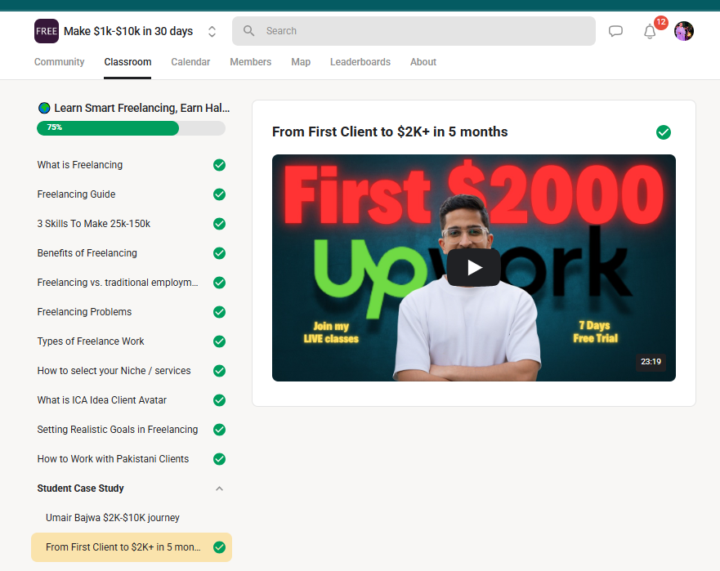Go to the Members tab
Image resolution: width=720 pixels, height=571 pixels.
[x=251, y=62]
